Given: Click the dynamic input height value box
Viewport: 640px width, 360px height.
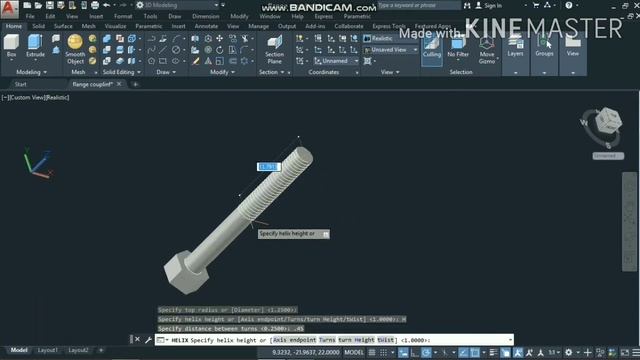Looking at the screenshot, I should click(x=269, y=167).
